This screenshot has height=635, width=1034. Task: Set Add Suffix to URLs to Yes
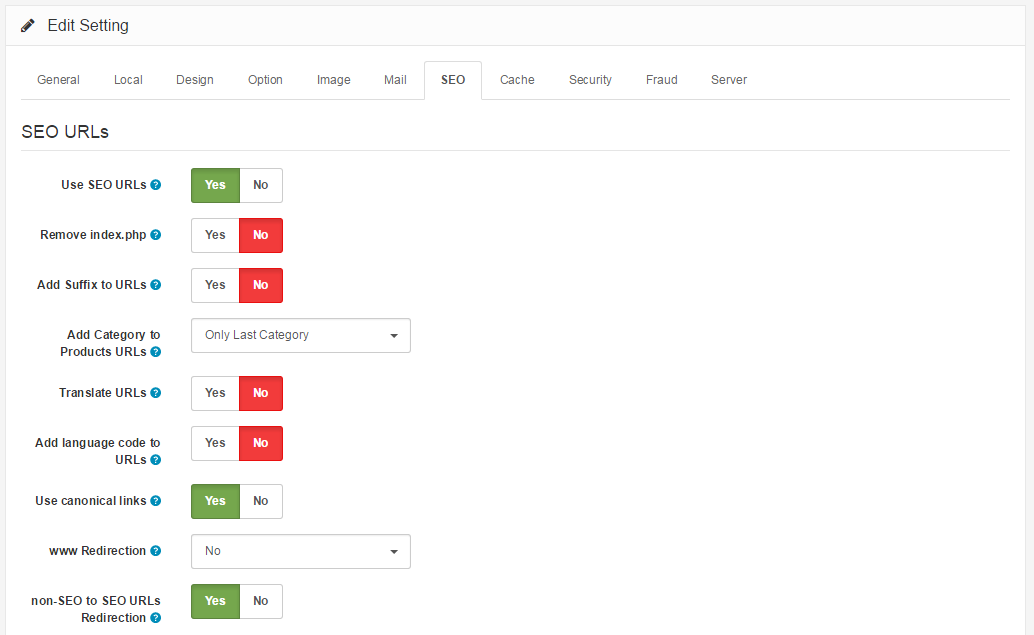216,286
